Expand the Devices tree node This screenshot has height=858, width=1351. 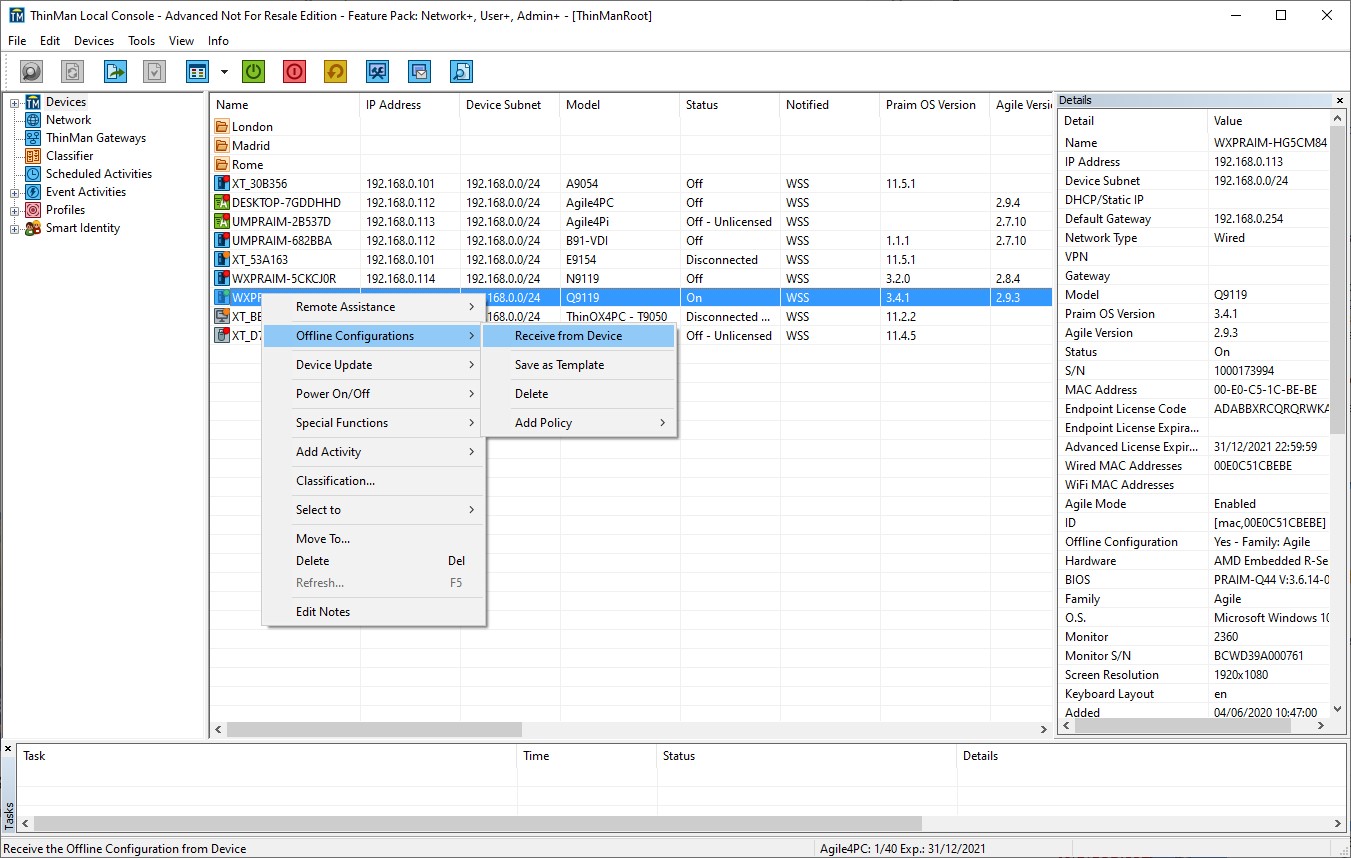click(15, 102)
